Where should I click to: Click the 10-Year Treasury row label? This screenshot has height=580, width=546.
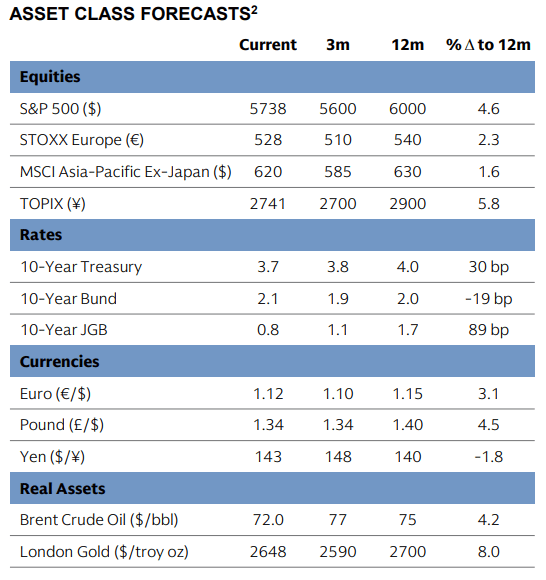click(x=81, y=267)
